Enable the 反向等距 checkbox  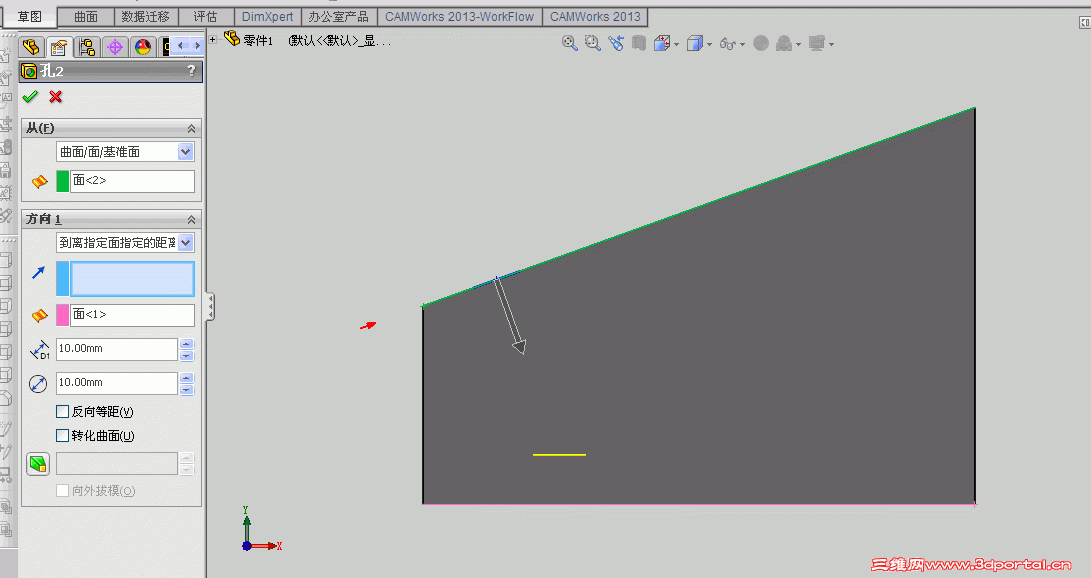coord(62,411)
